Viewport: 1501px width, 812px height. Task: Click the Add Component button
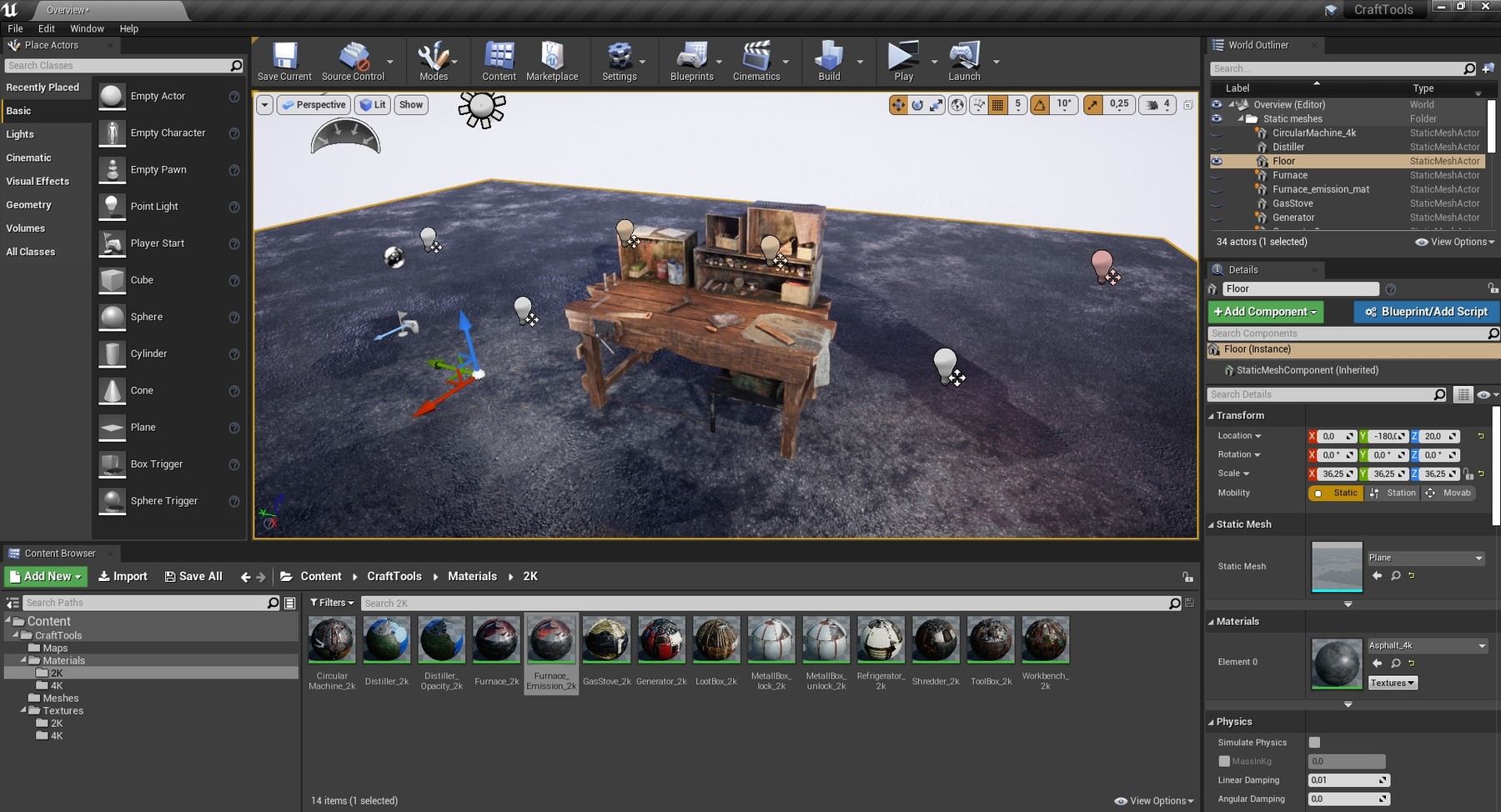1265,312
